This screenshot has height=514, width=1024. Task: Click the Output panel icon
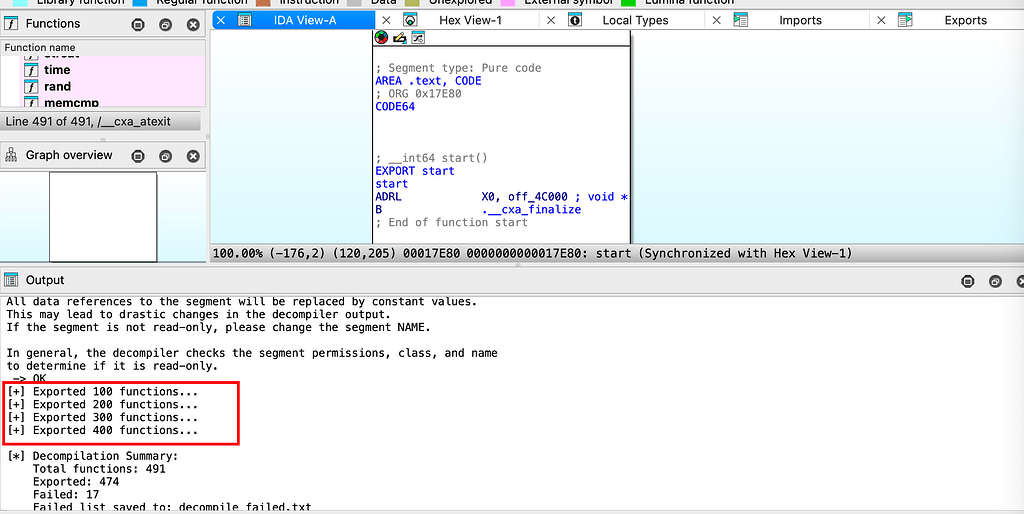click(11, 280)
